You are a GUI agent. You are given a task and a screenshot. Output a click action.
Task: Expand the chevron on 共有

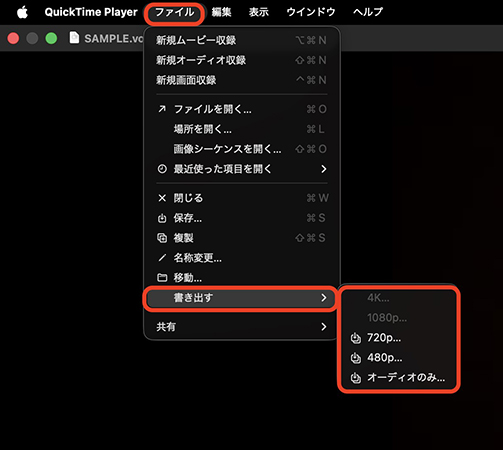[x=324, y=327]
